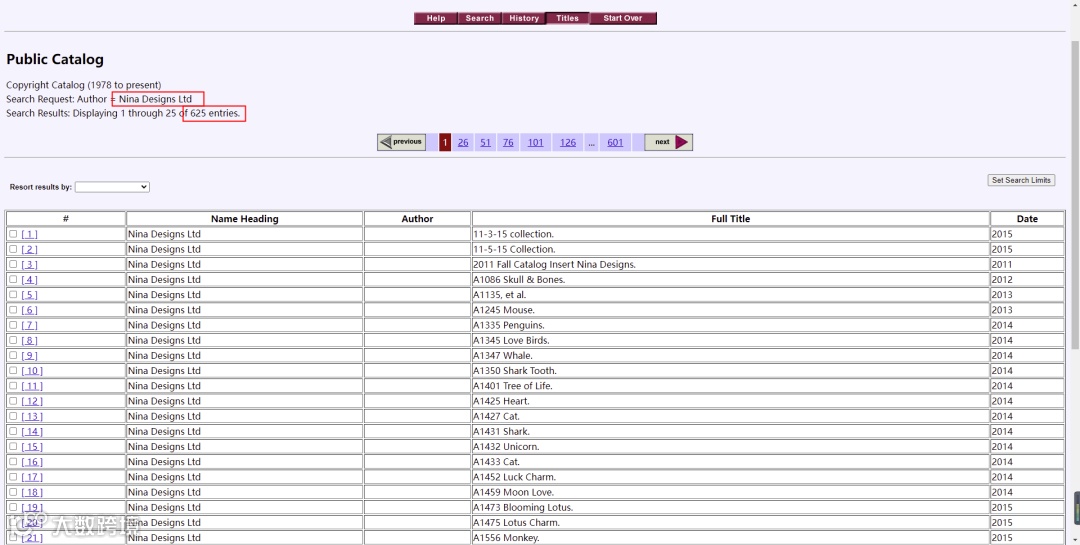Go to the Search page
The height and width of the screenshot is (545, 1080).
(479, 19)
